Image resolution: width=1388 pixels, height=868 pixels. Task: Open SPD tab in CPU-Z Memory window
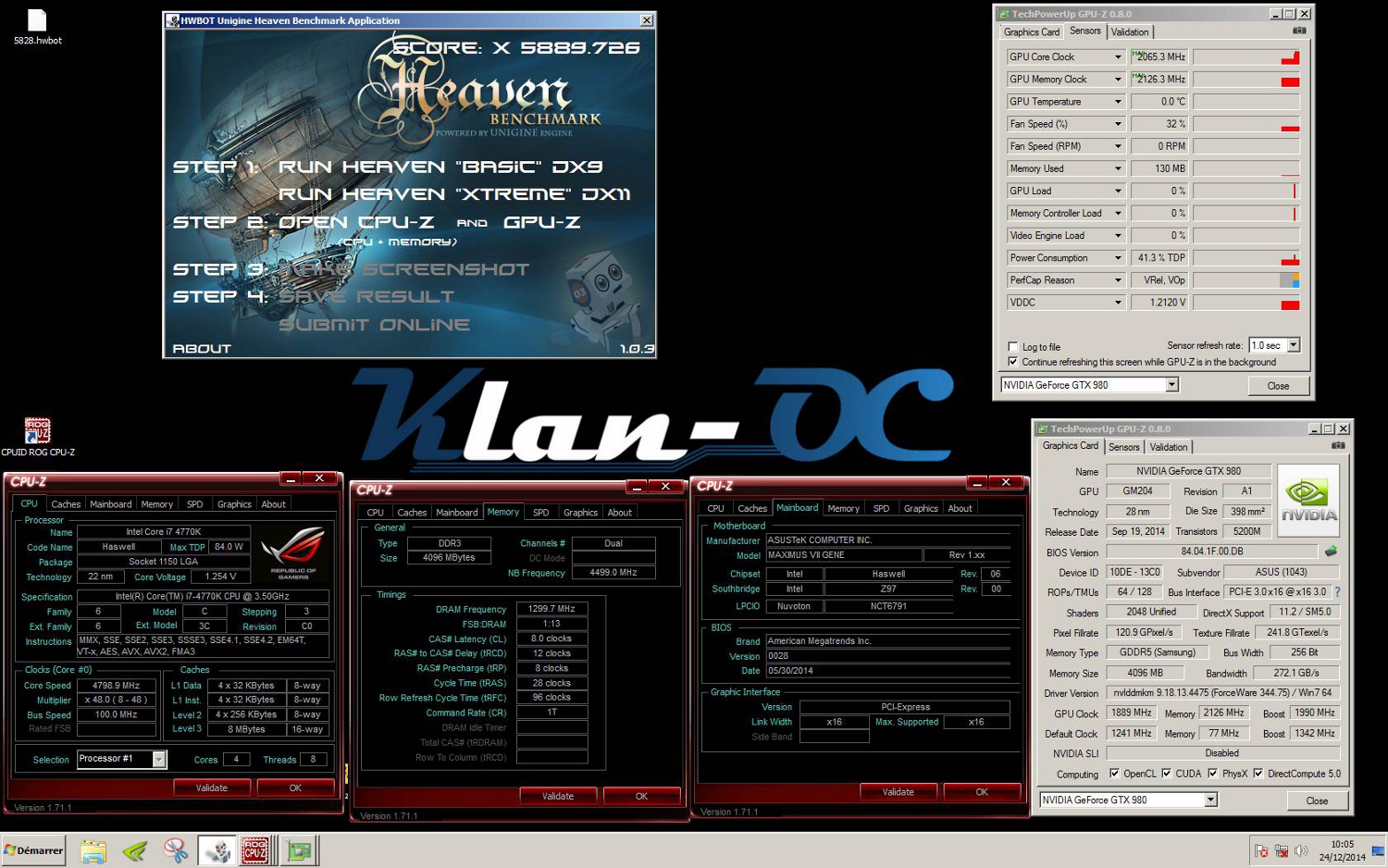[541, 513]
